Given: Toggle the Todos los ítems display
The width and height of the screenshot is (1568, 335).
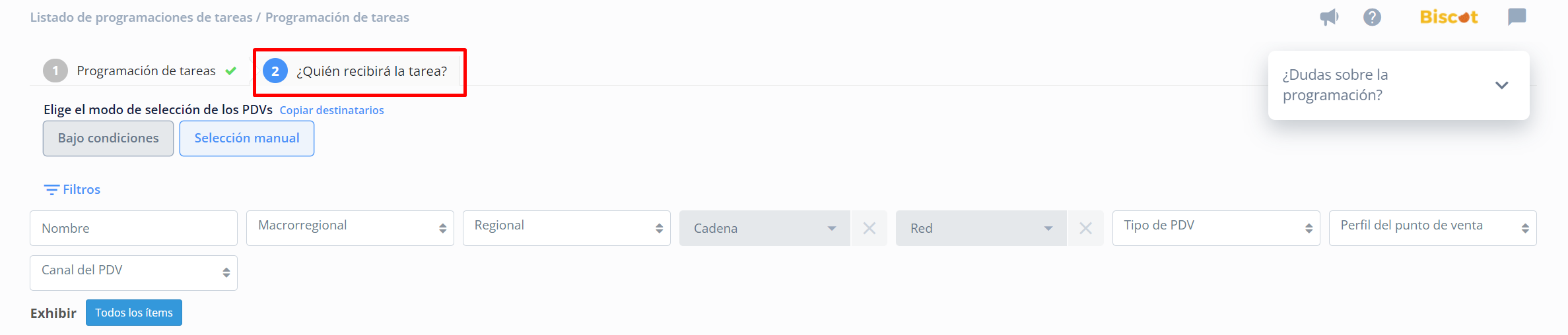Looking at the screenshot, I should click(134, 313).
